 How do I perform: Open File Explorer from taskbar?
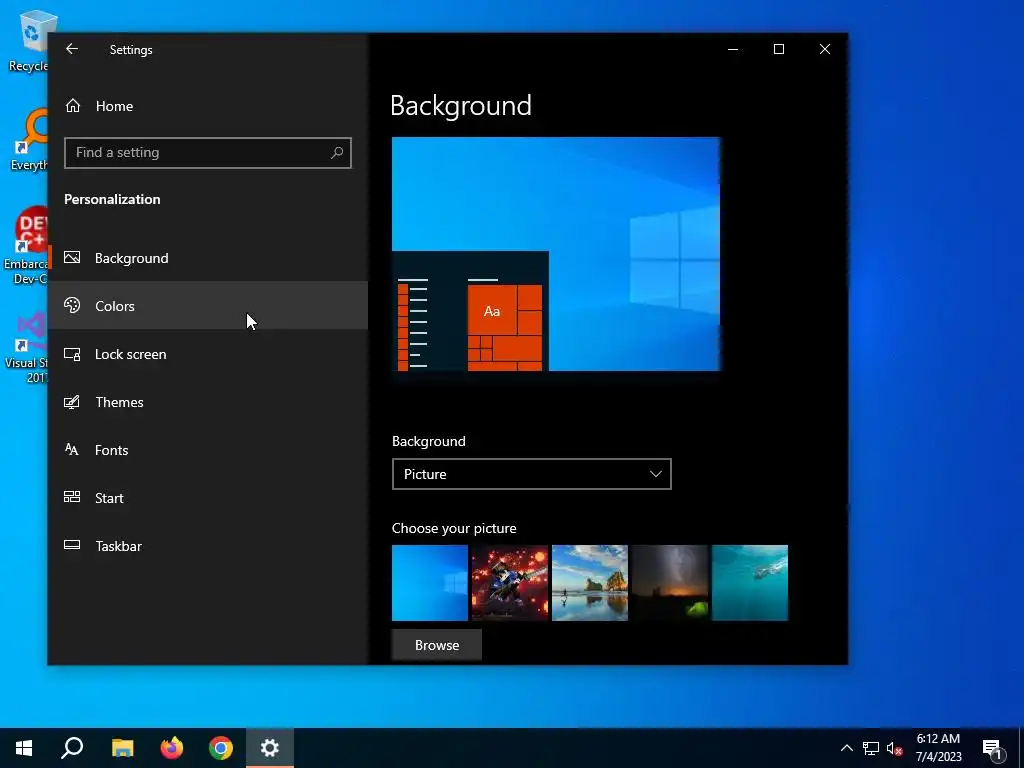click(x=122, y=748)
